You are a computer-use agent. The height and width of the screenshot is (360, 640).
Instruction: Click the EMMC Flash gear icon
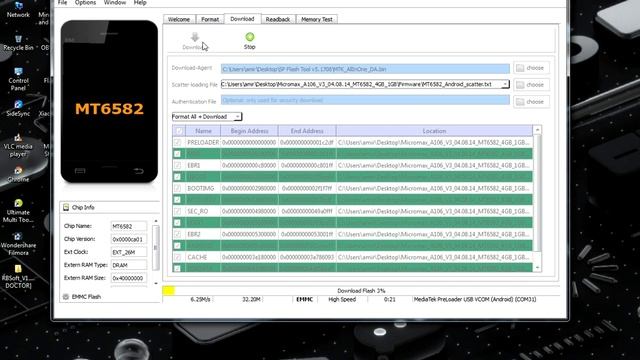[66, 297]
